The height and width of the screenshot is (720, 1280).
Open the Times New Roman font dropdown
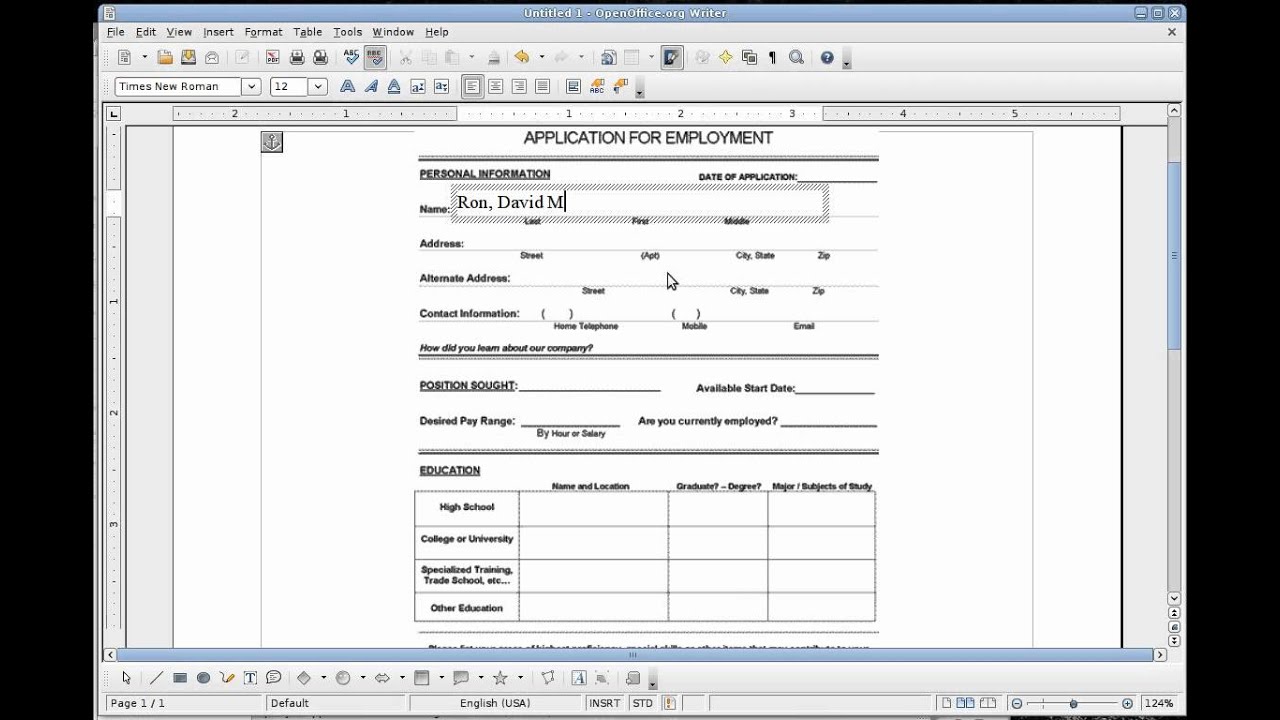pyautogui.click(x=252, y=87)
